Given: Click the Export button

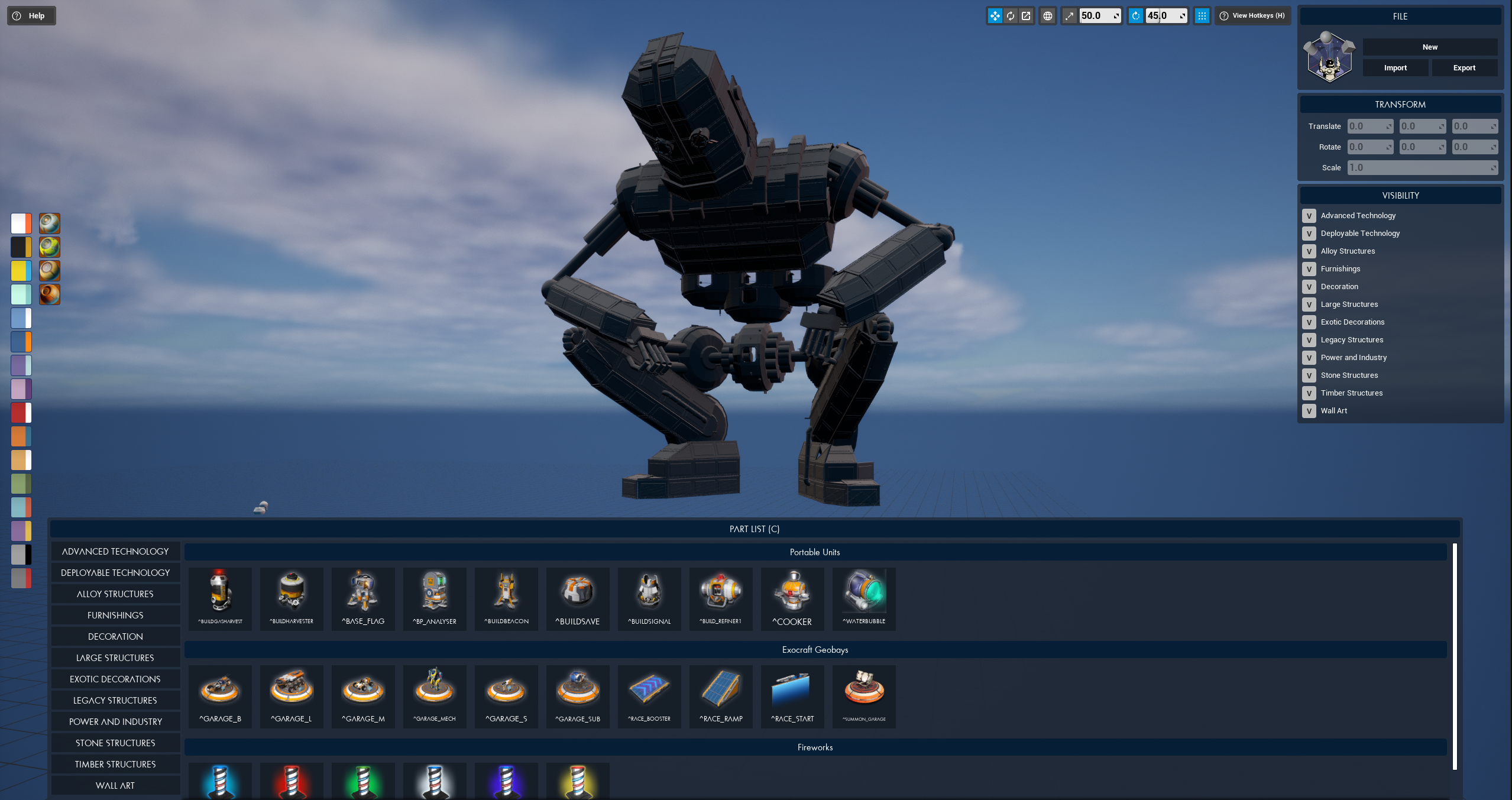Looking at the screenshot, I should coord(1464,68).
